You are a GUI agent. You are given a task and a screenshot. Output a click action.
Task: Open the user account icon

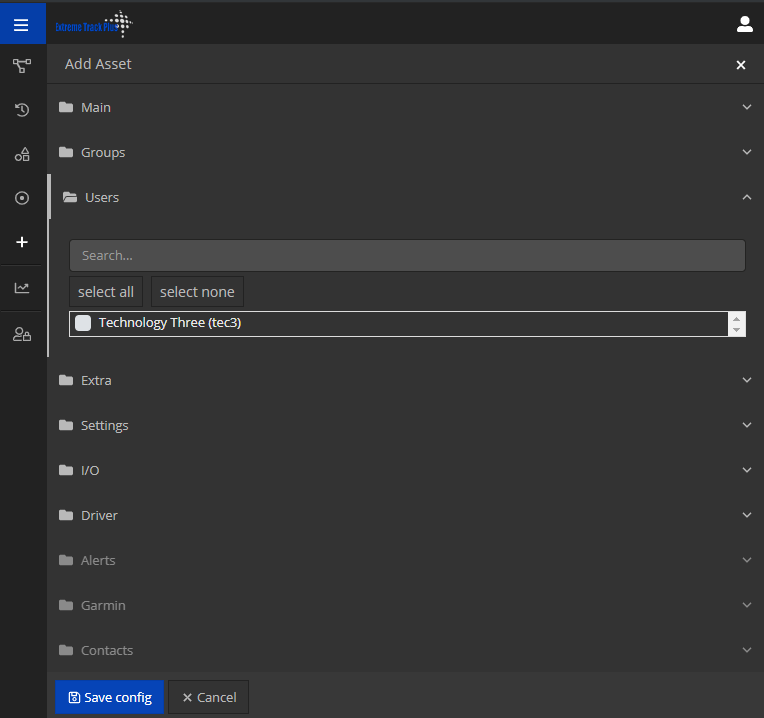click(745, 24)
